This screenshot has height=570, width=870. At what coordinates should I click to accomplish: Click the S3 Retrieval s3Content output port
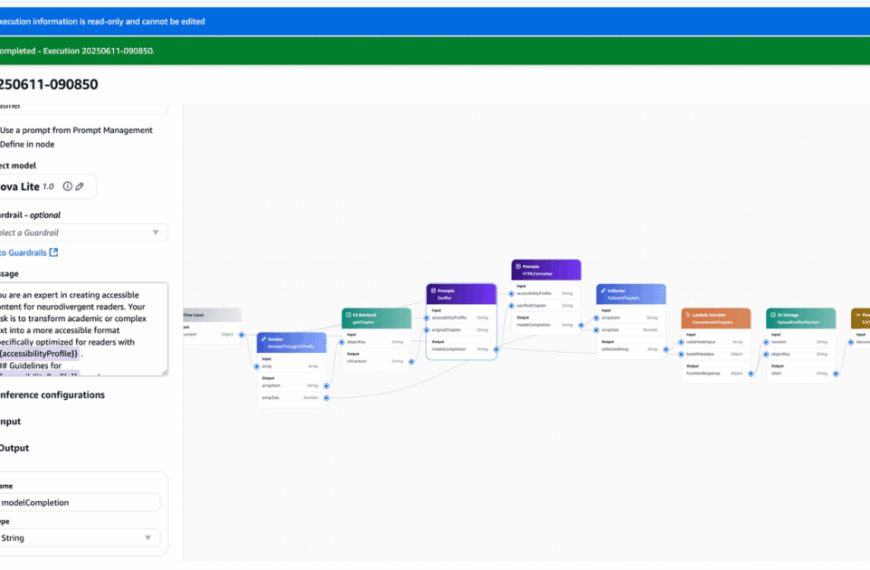click(411, 361)
